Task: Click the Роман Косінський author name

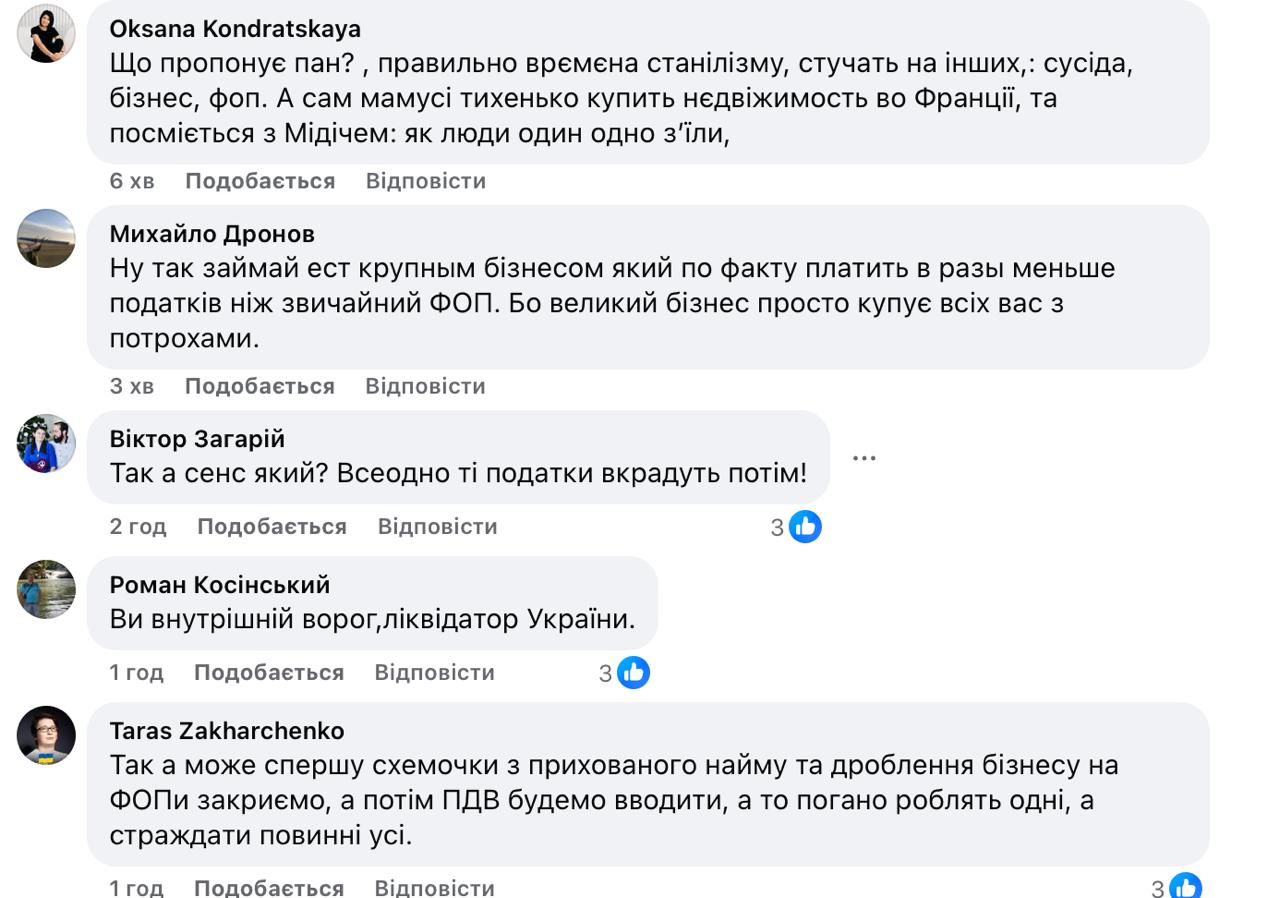Action: (220, 585)
